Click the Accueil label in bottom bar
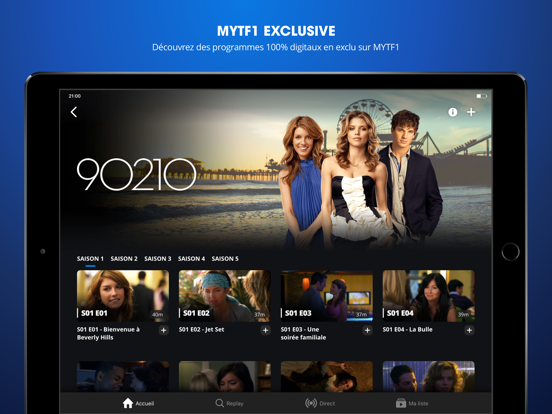 [145, 403]
